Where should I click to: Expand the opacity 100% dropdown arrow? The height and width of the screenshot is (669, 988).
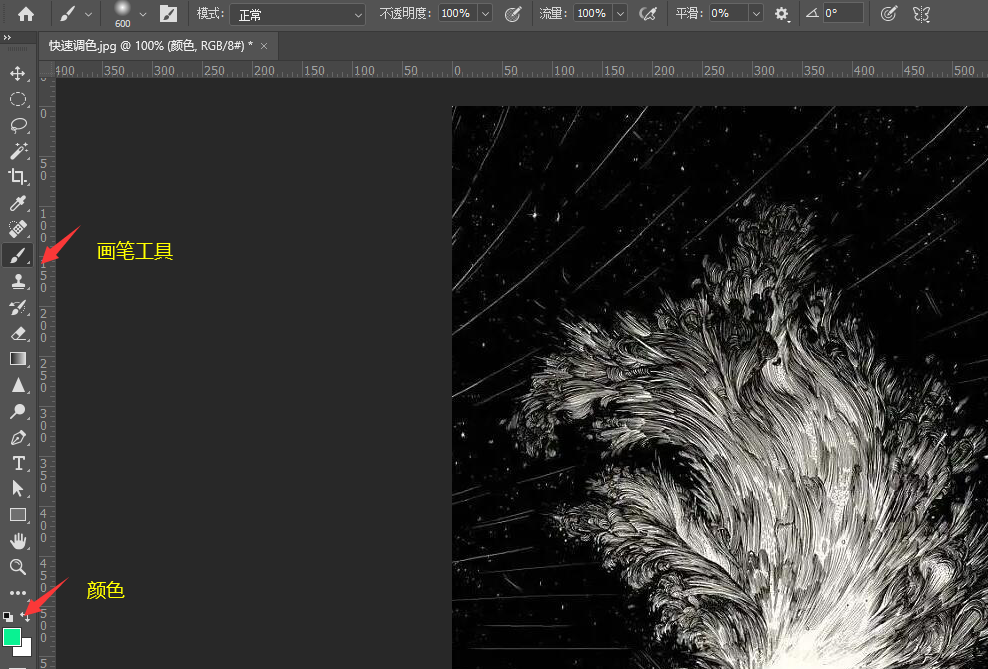pos(485,14)
